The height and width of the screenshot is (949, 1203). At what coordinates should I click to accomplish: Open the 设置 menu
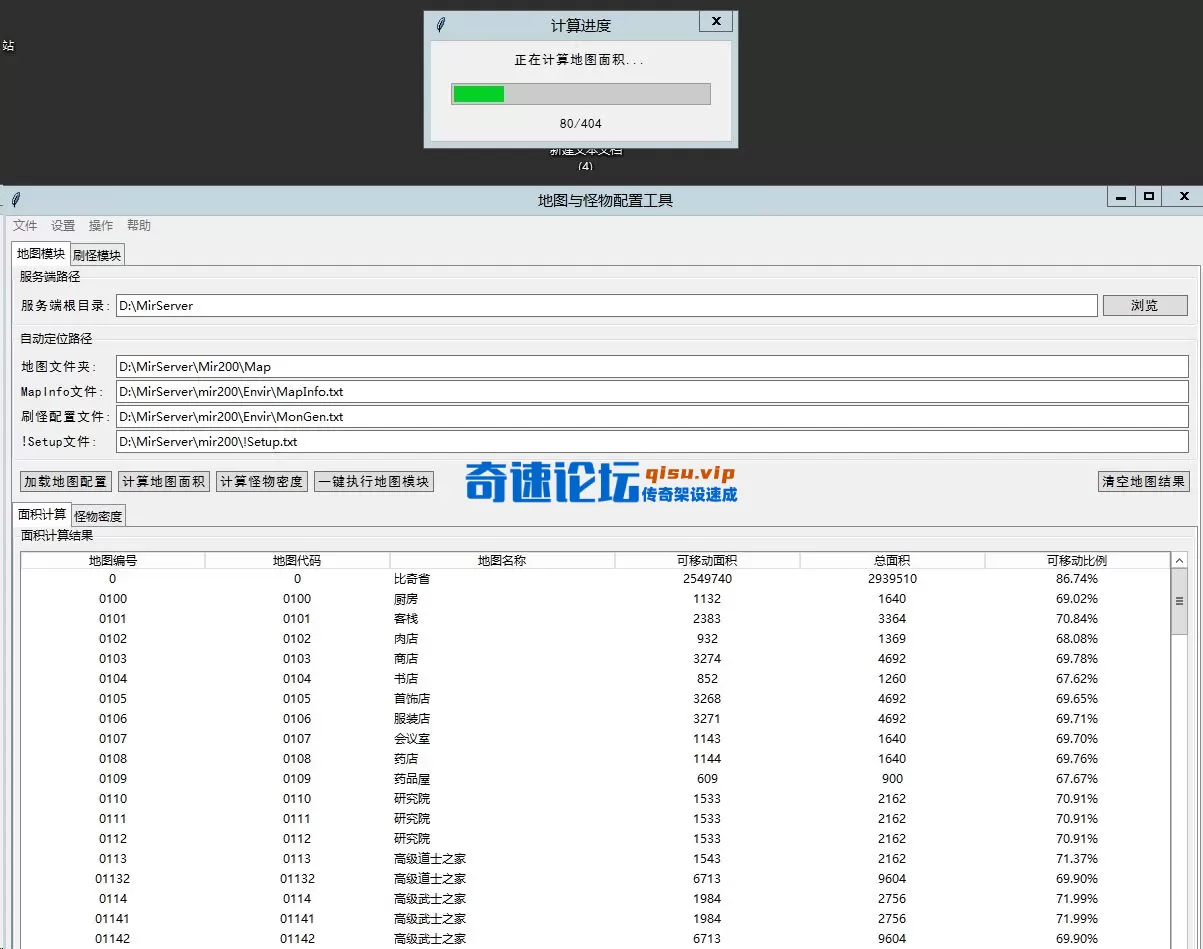pyautogui.click(x=62, y=225)
